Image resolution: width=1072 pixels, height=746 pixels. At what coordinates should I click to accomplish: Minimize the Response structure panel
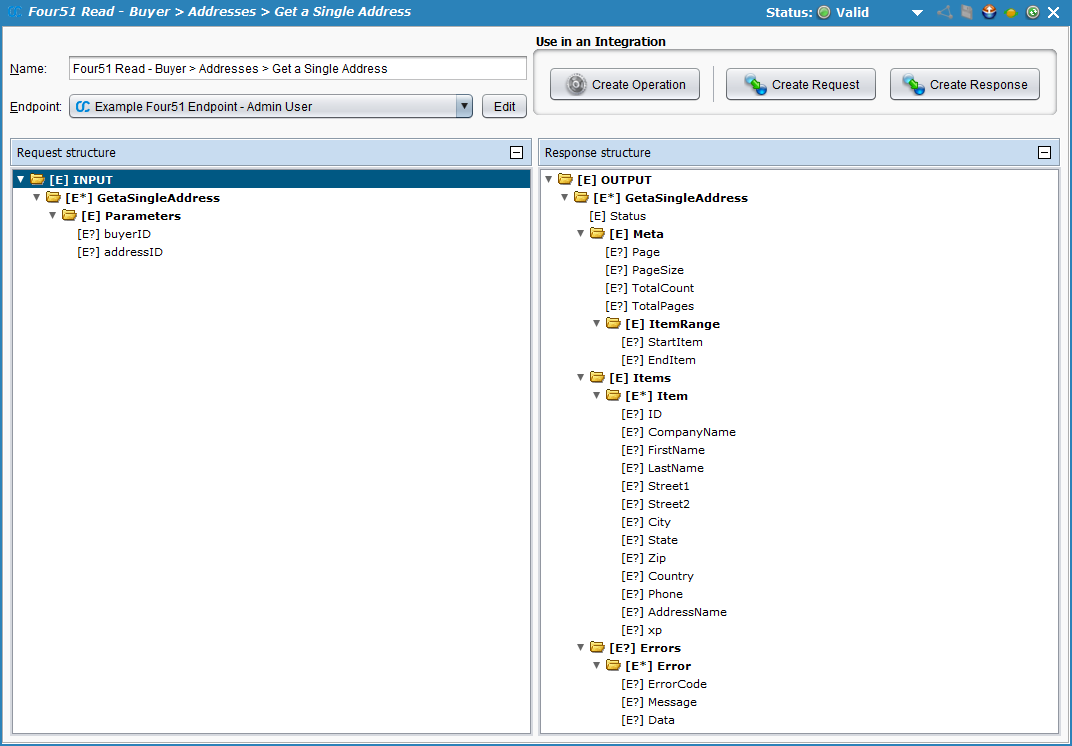click(1044, 153)
